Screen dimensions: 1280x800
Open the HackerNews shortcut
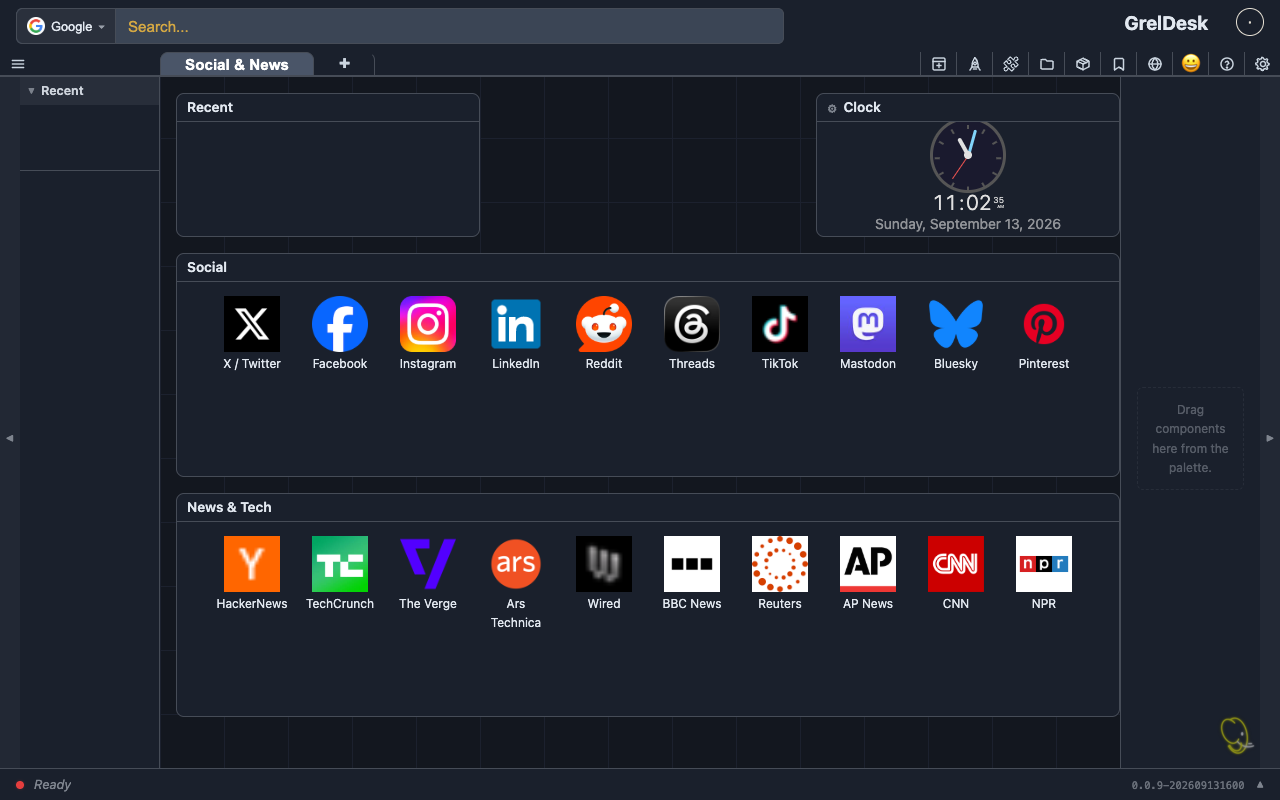(252, 574)
